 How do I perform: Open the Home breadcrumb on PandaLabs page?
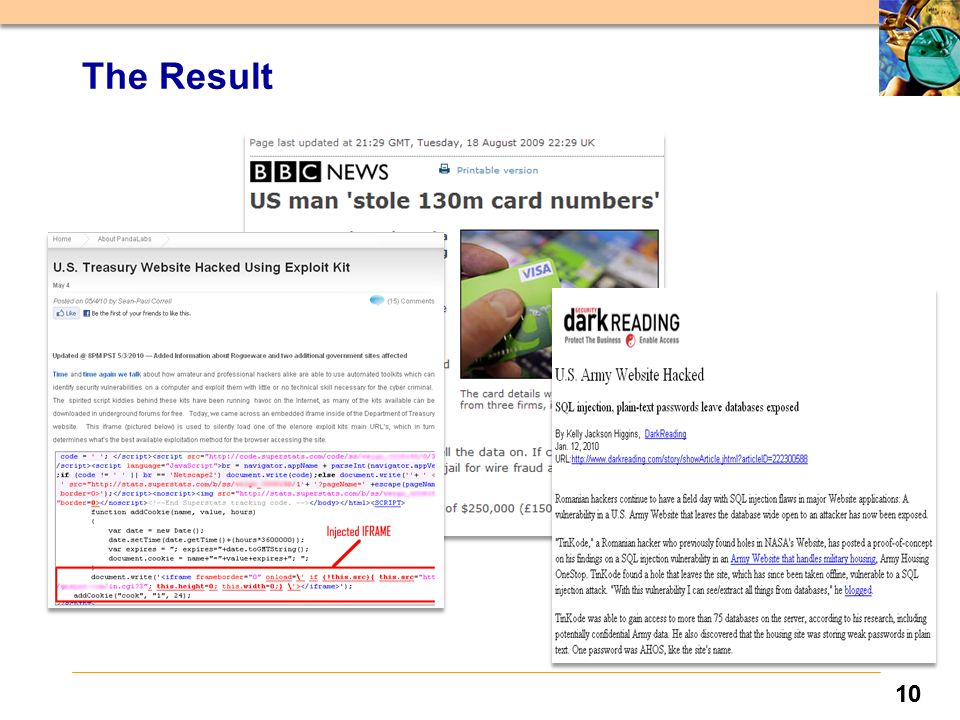point(62,239)
